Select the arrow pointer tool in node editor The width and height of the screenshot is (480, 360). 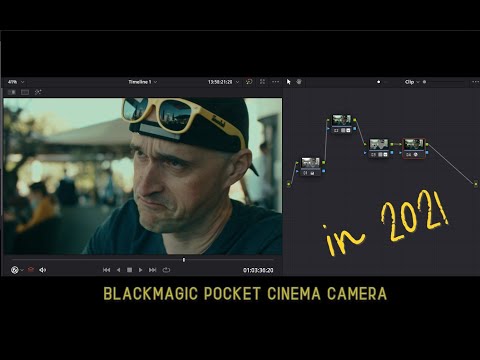pyautogui.click(x=289, y=82)
